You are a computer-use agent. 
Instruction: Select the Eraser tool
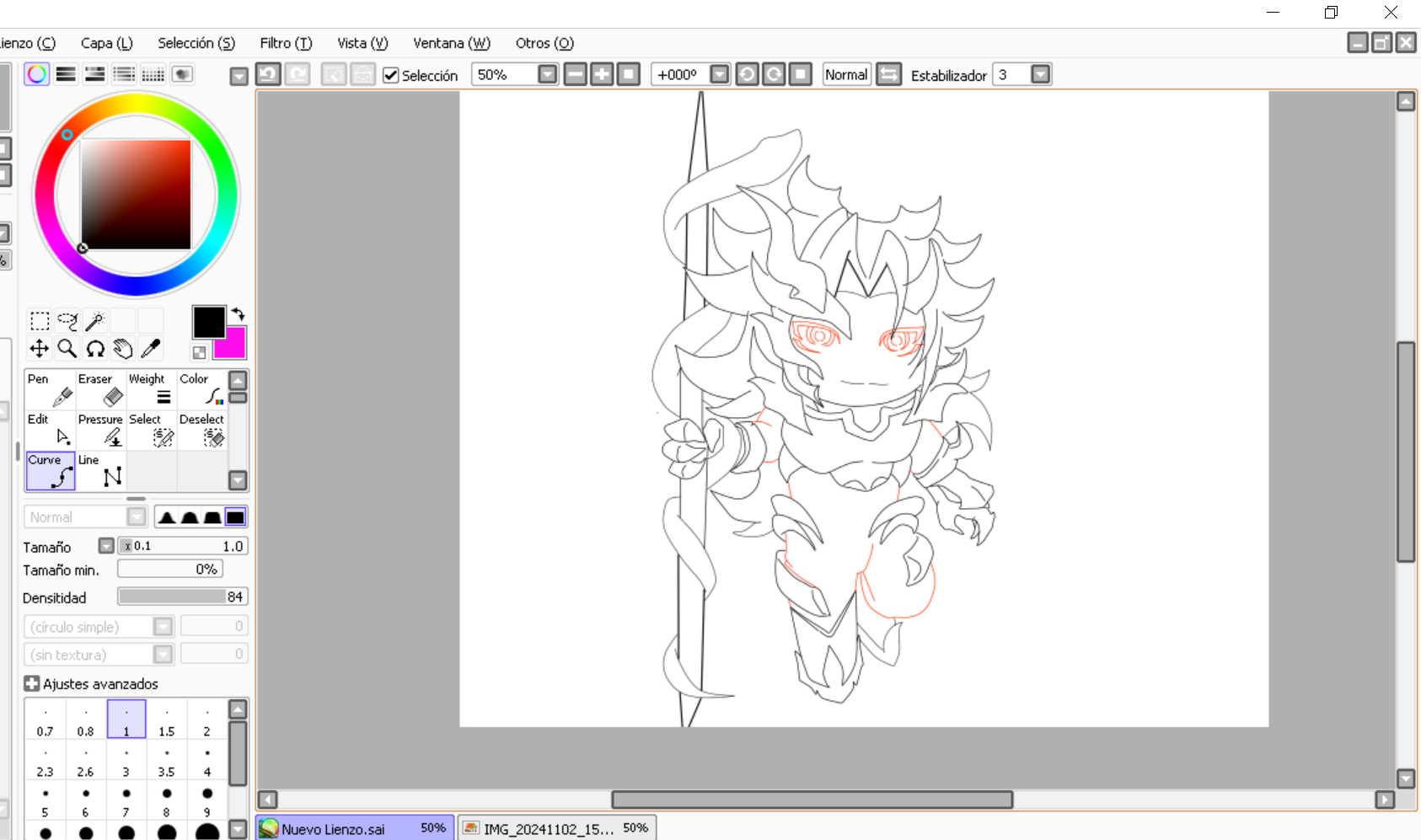pyautogui.click(x=101, y=389)
